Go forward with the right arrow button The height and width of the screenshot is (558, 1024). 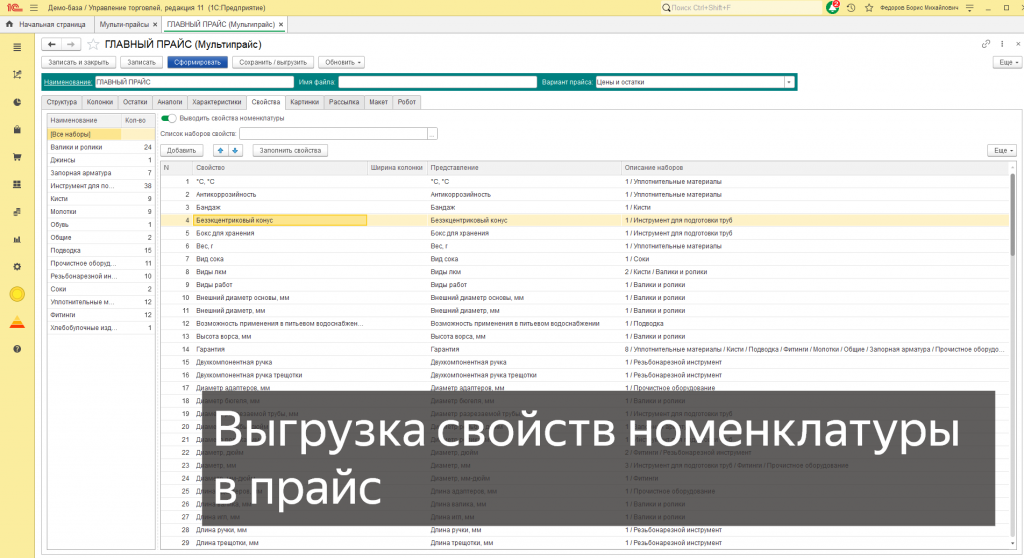pyautogui.click(x=71, y=44)
